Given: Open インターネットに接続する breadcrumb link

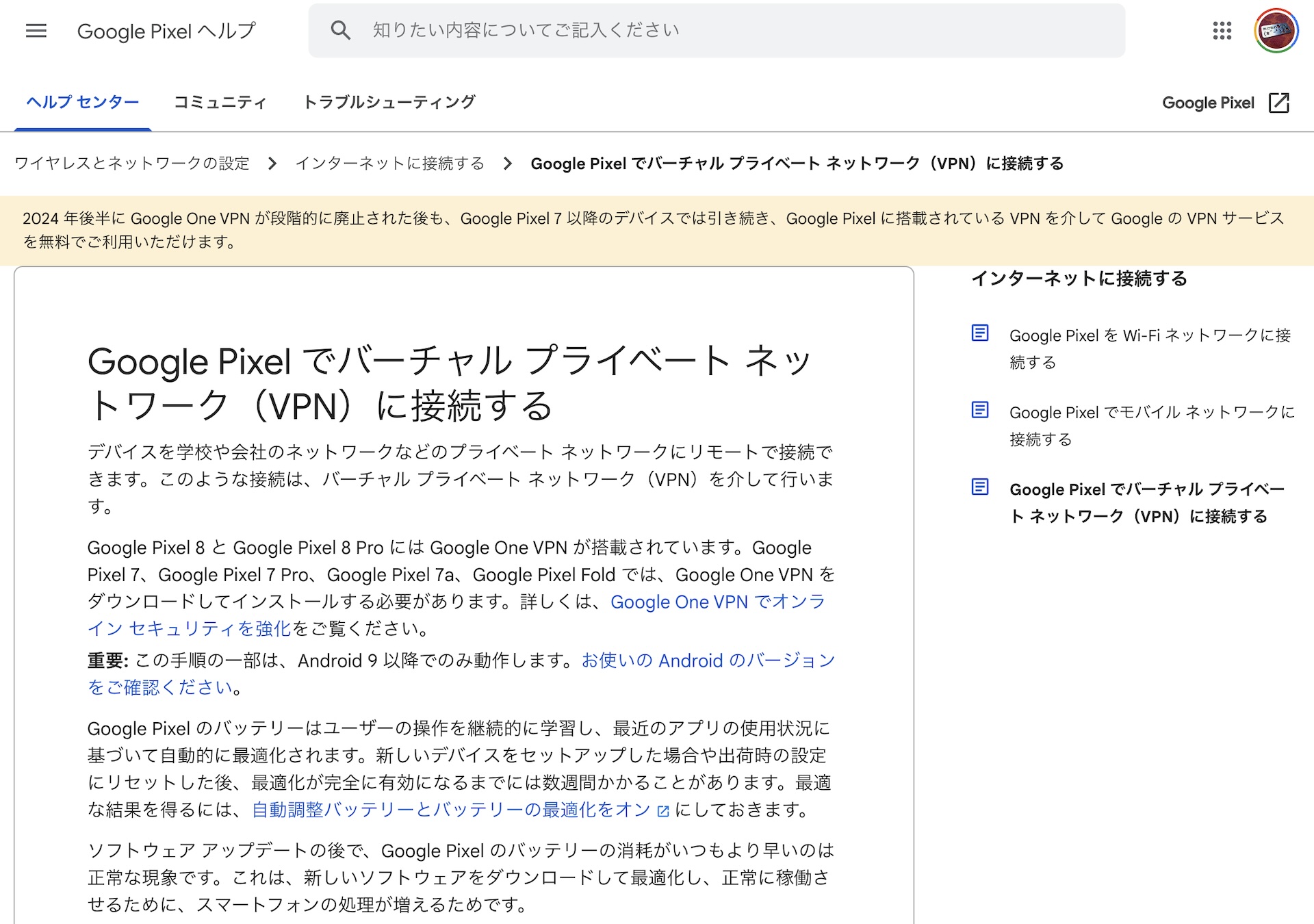Looking at the screenshot, I should point(389,164).
